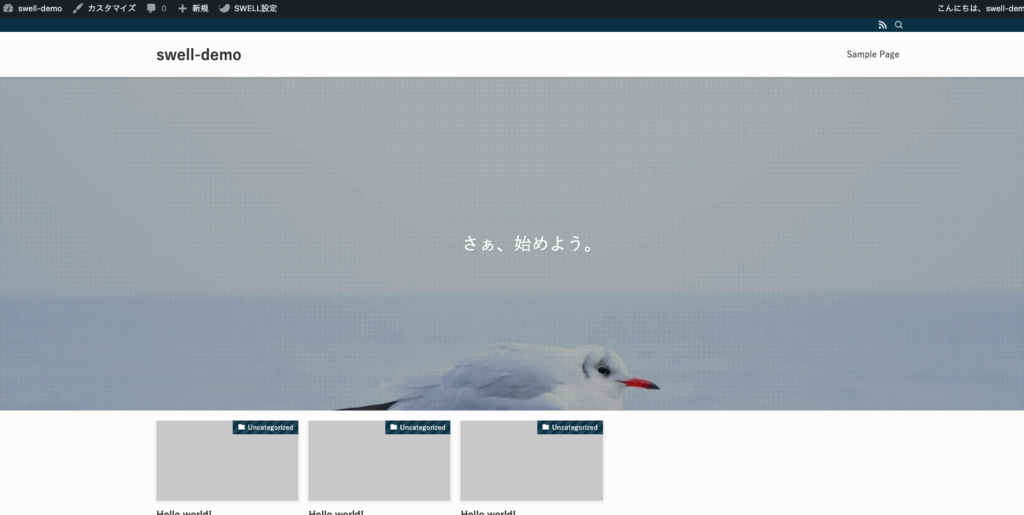Click the swell-demo site title
1024x515 pixels.
point(198,55)
